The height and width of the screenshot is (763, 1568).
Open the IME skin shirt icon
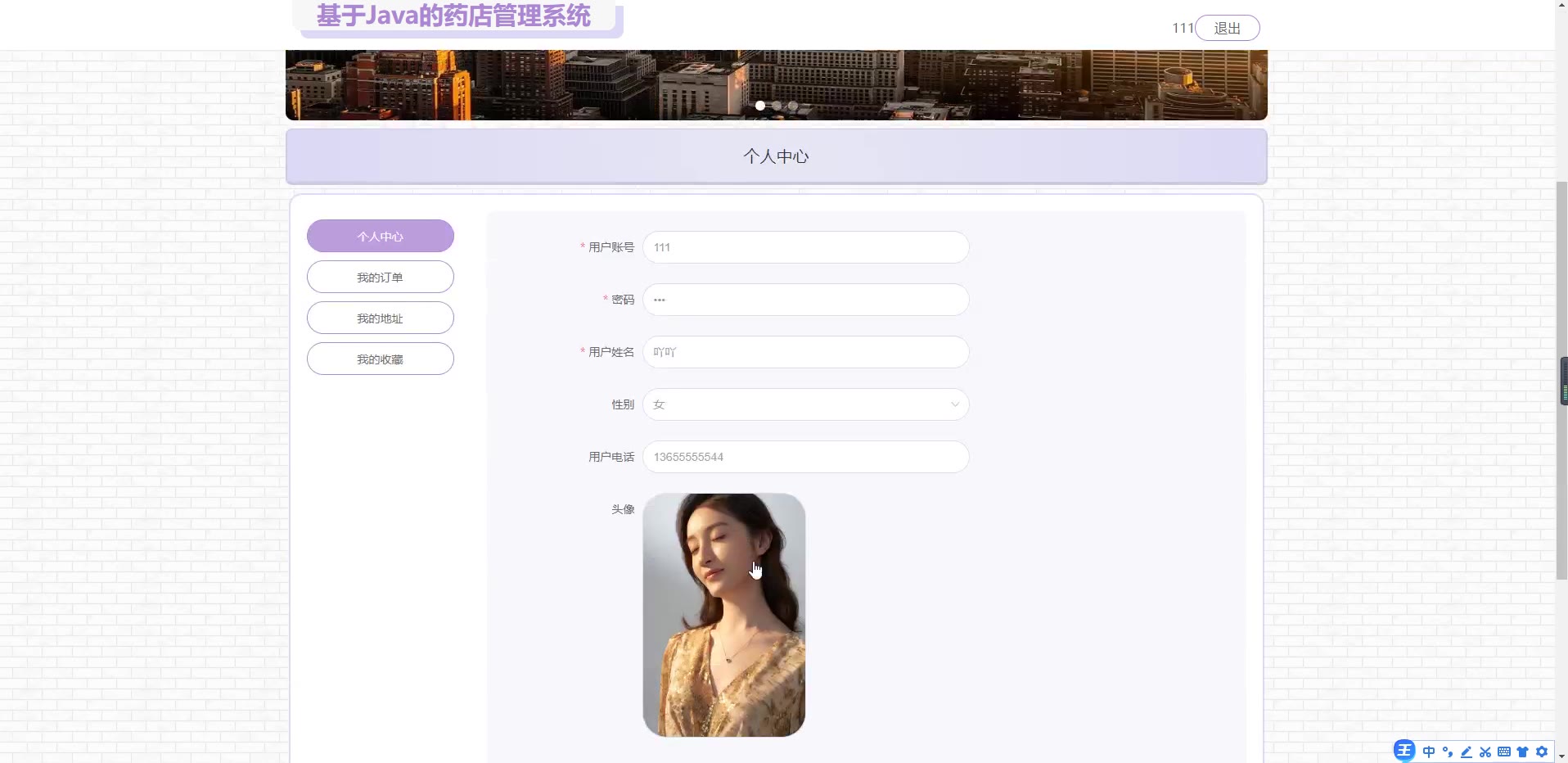click(1523, 752)
